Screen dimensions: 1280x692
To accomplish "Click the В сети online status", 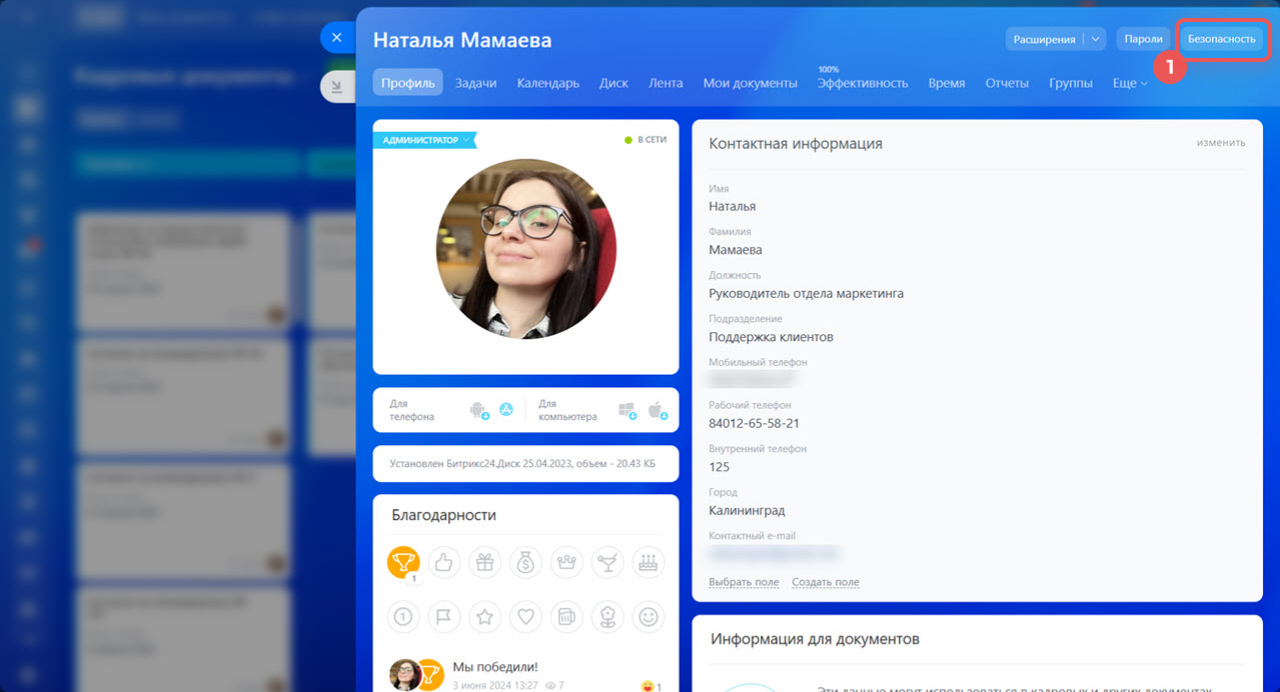I will (x=645, y=140).
